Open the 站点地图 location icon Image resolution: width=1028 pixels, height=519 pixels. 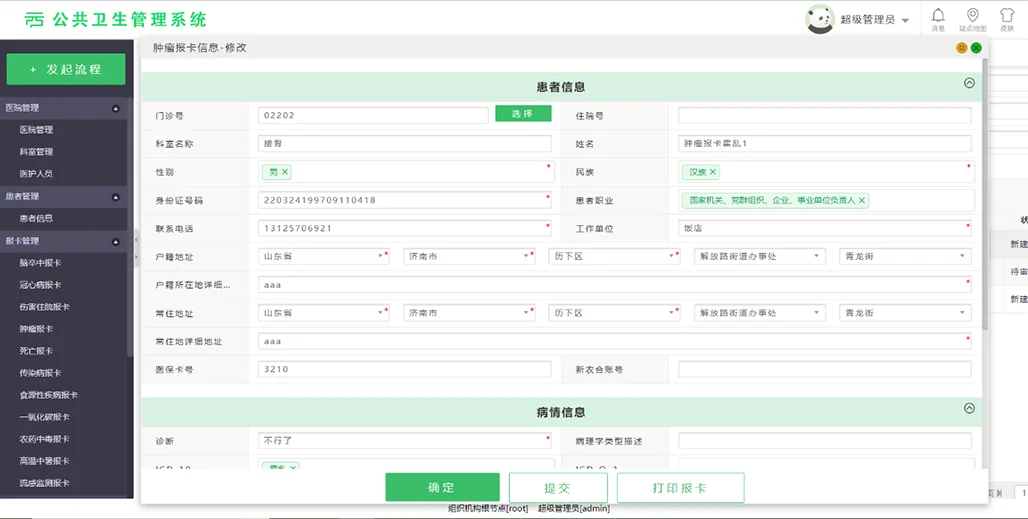[x=973, y=19]
